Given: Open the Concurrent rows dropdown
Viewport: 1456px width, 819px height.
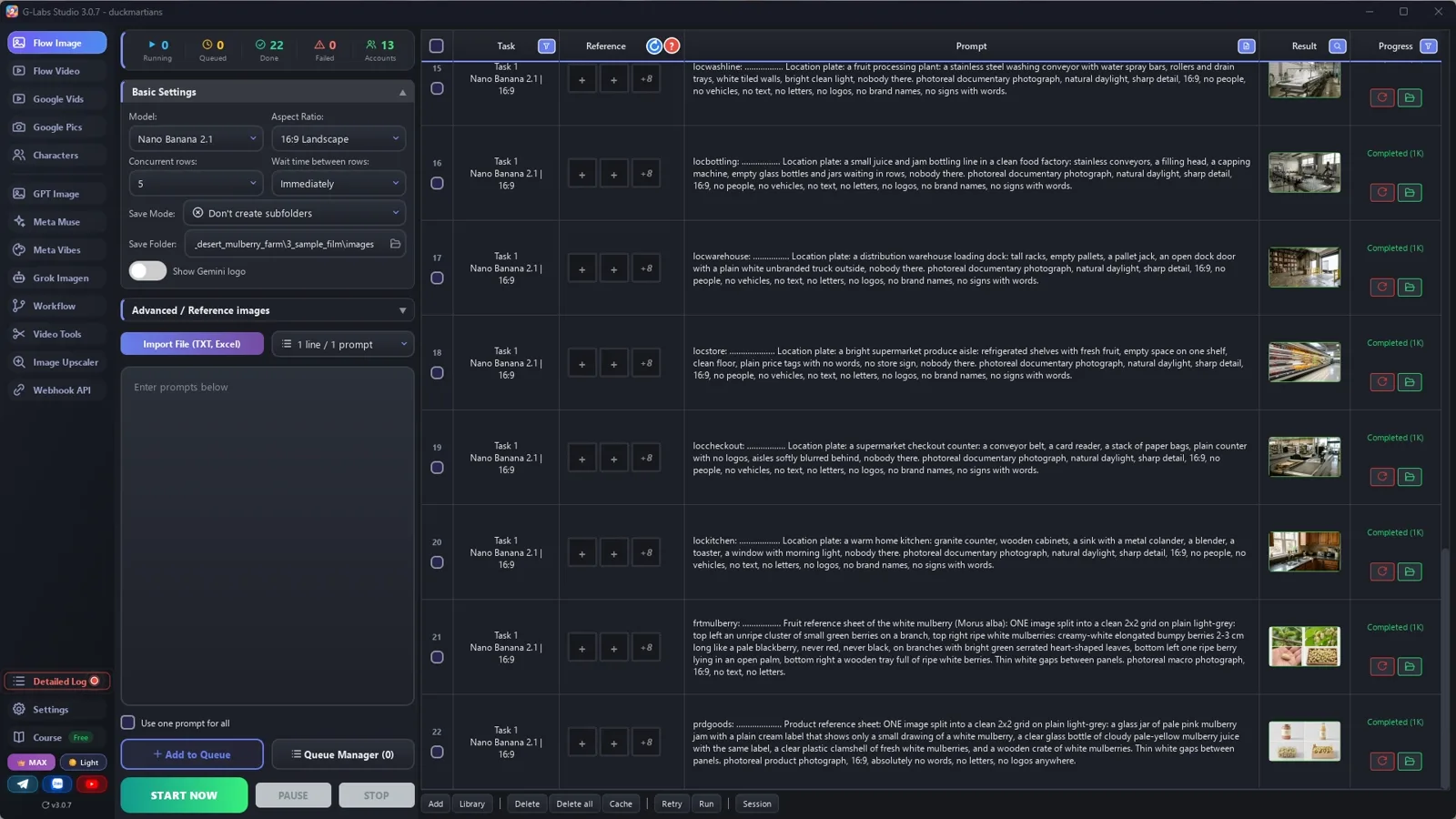Looking at the screenshot, I should point(196,184).
